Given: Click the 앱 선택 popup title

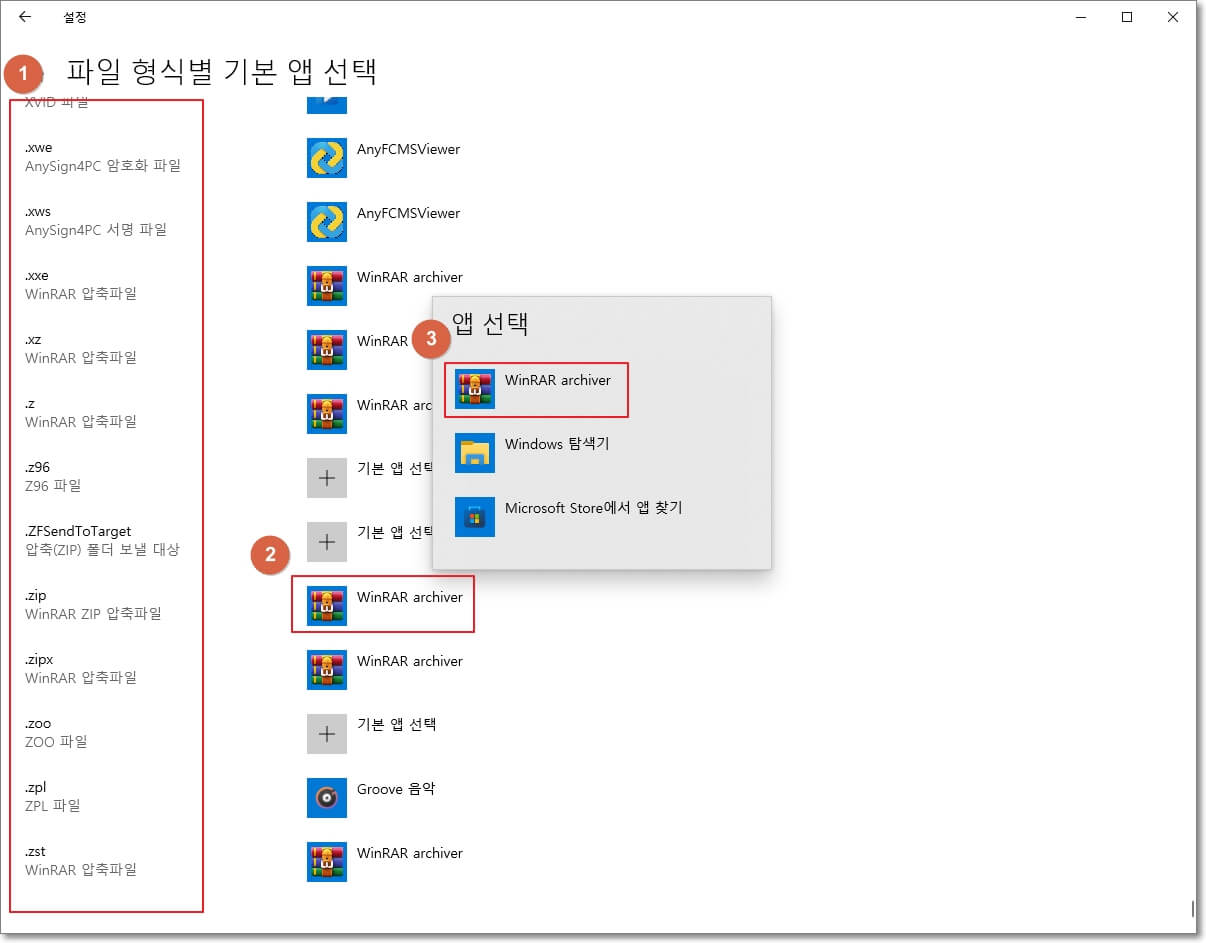Looking at the screenshot, I should [x=490, y=323].
